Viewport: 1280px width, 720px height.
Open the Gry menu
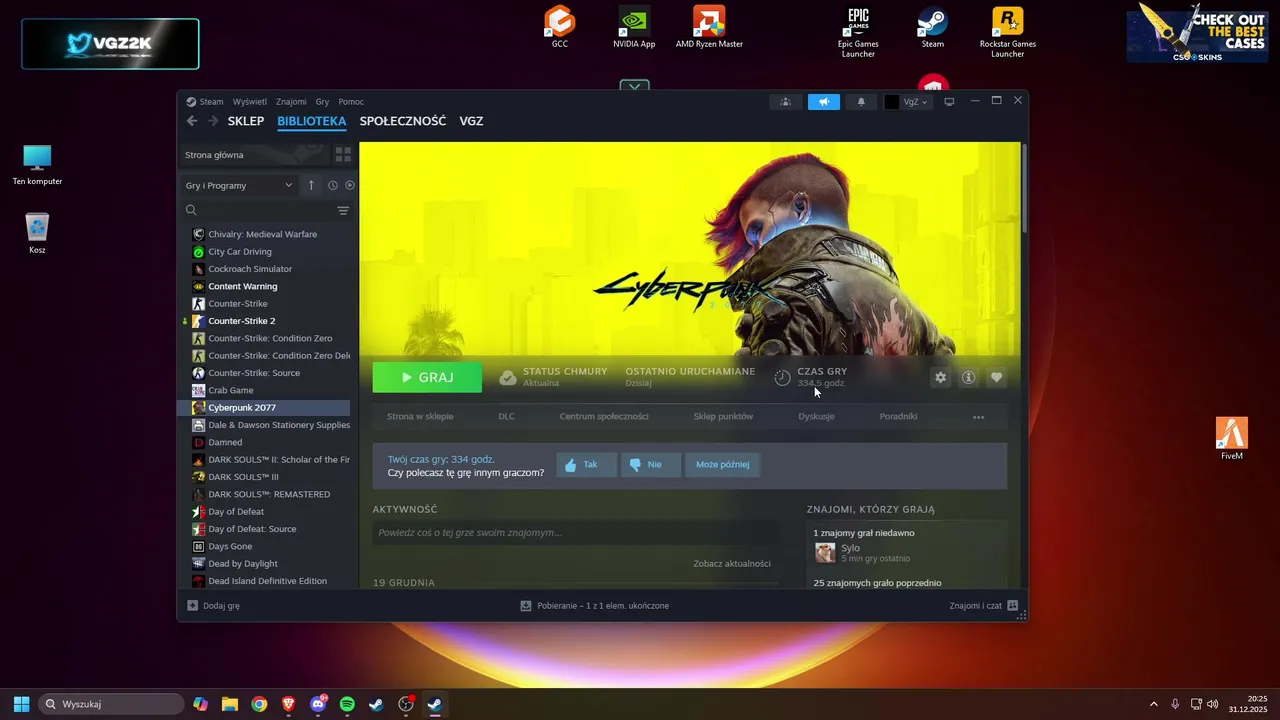pos(322,102)
